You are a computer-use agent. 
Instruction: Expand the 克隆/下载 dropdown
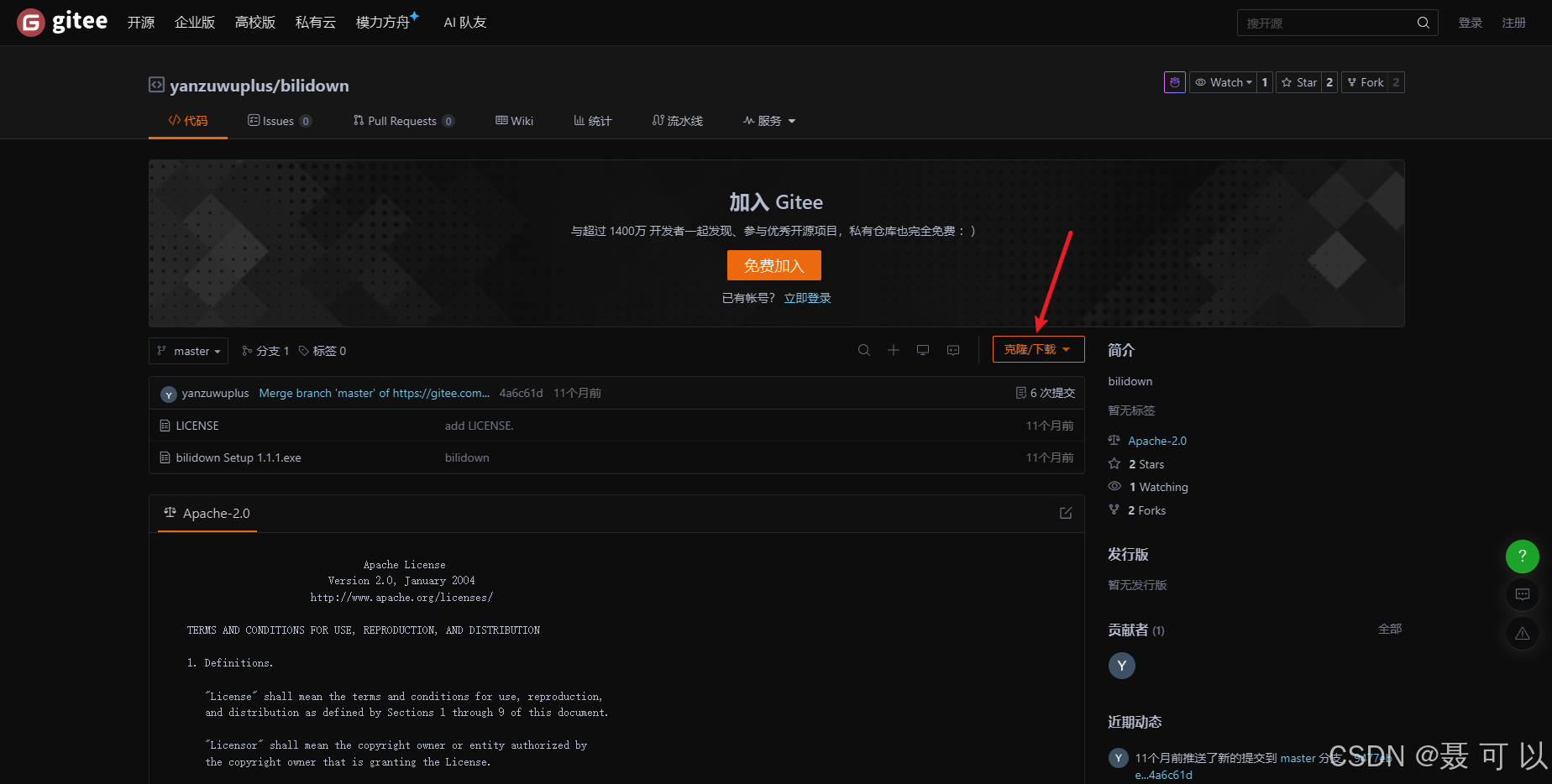point(1038,349)
